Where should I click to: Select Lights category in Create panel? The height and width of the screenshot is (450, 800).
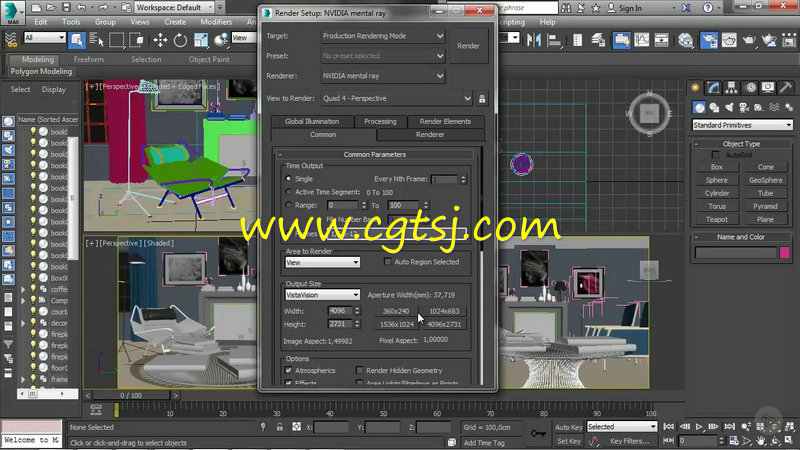pyautogui.click(x=729, y=107)
